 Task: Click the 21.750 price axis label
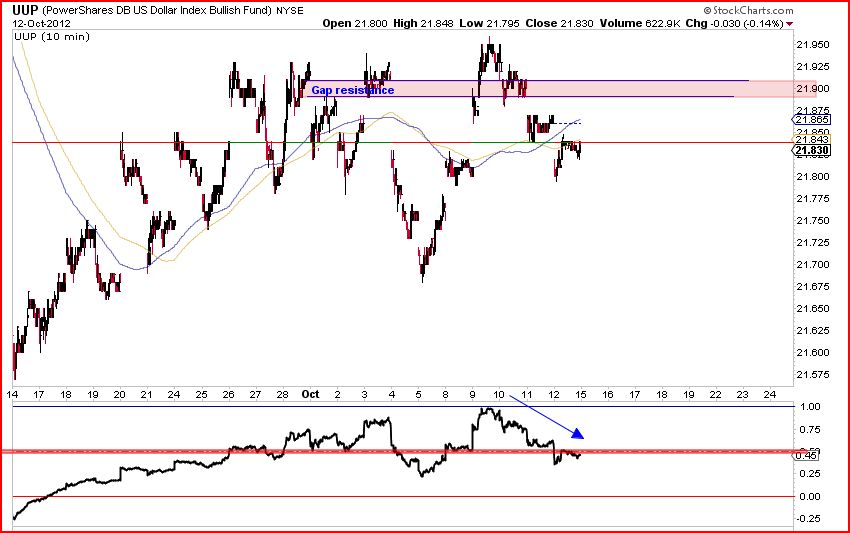(x=813, y=220)
